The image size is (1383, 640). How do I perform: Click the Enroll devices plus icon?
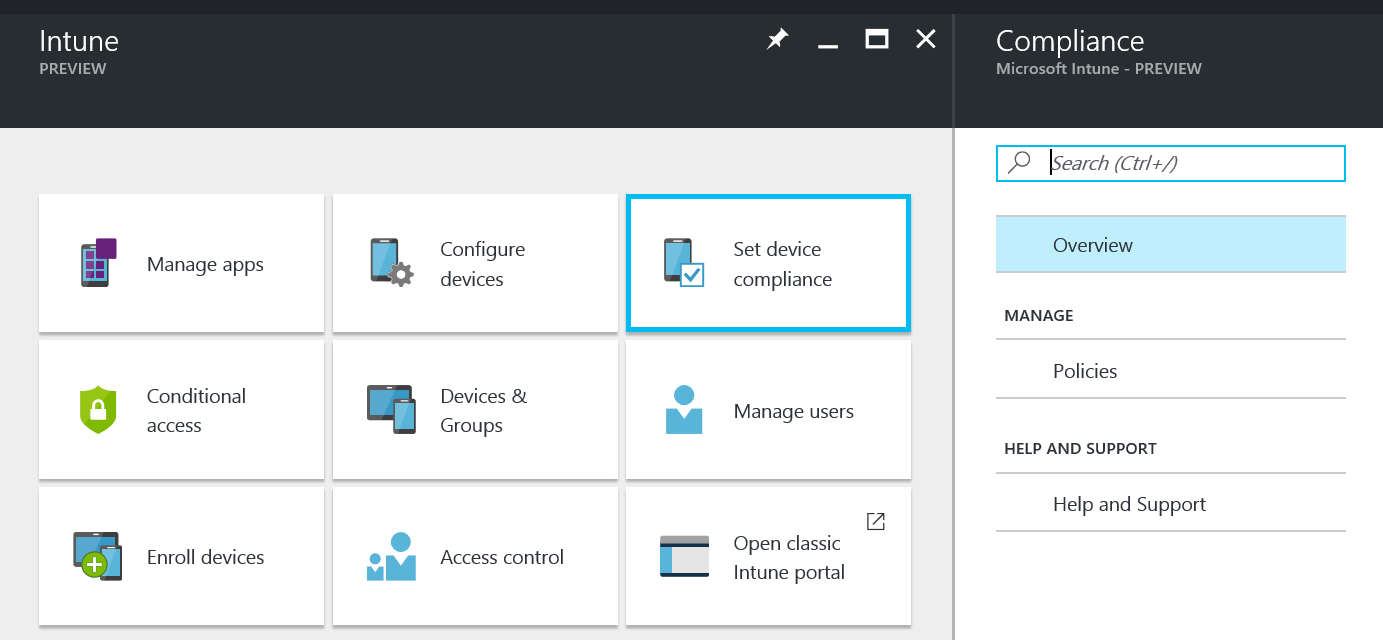click(97, 557)
